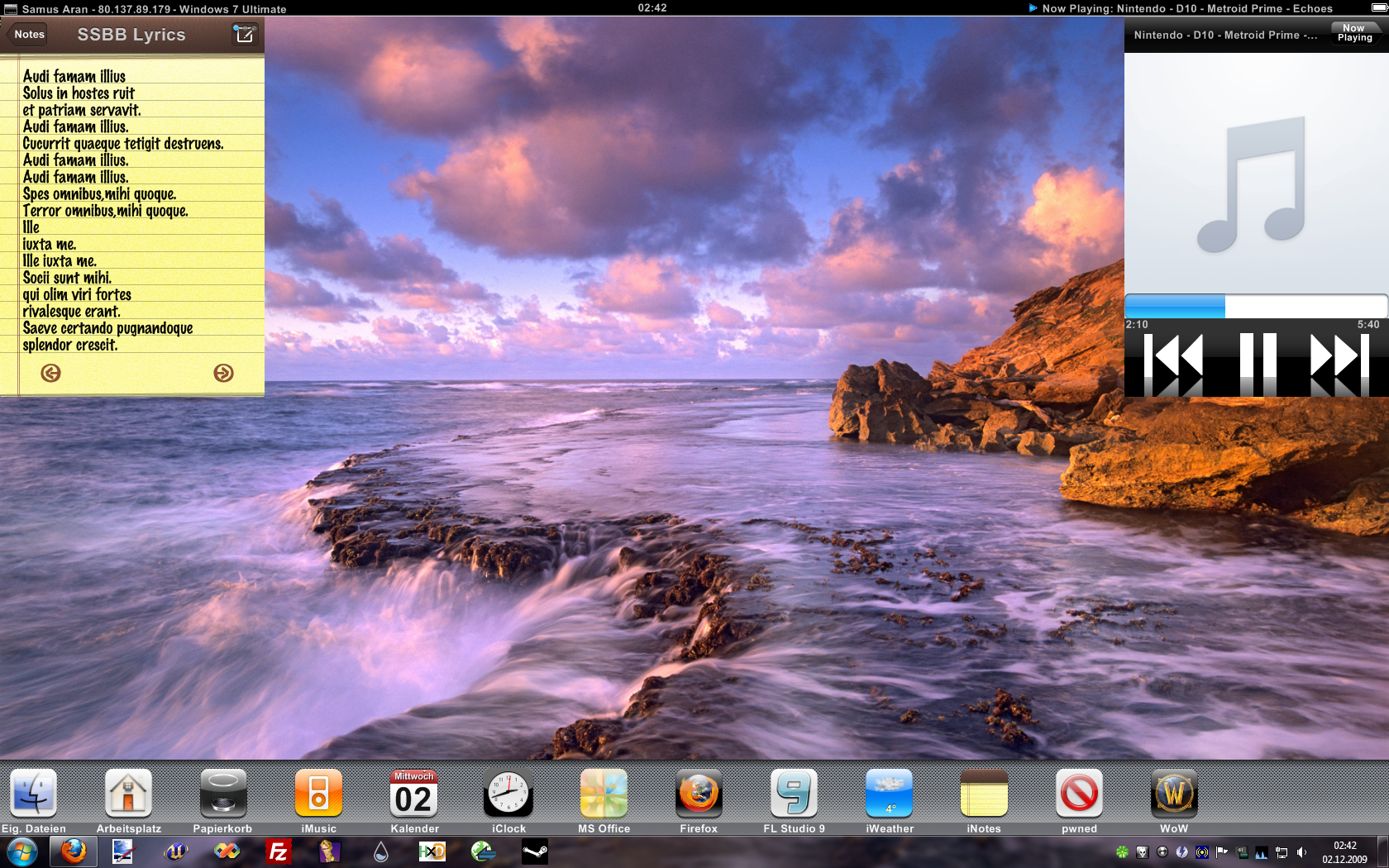Click the volume speaker tray icon
The width and height of the screenshot is (1389, 868).
click(1301, 852)
